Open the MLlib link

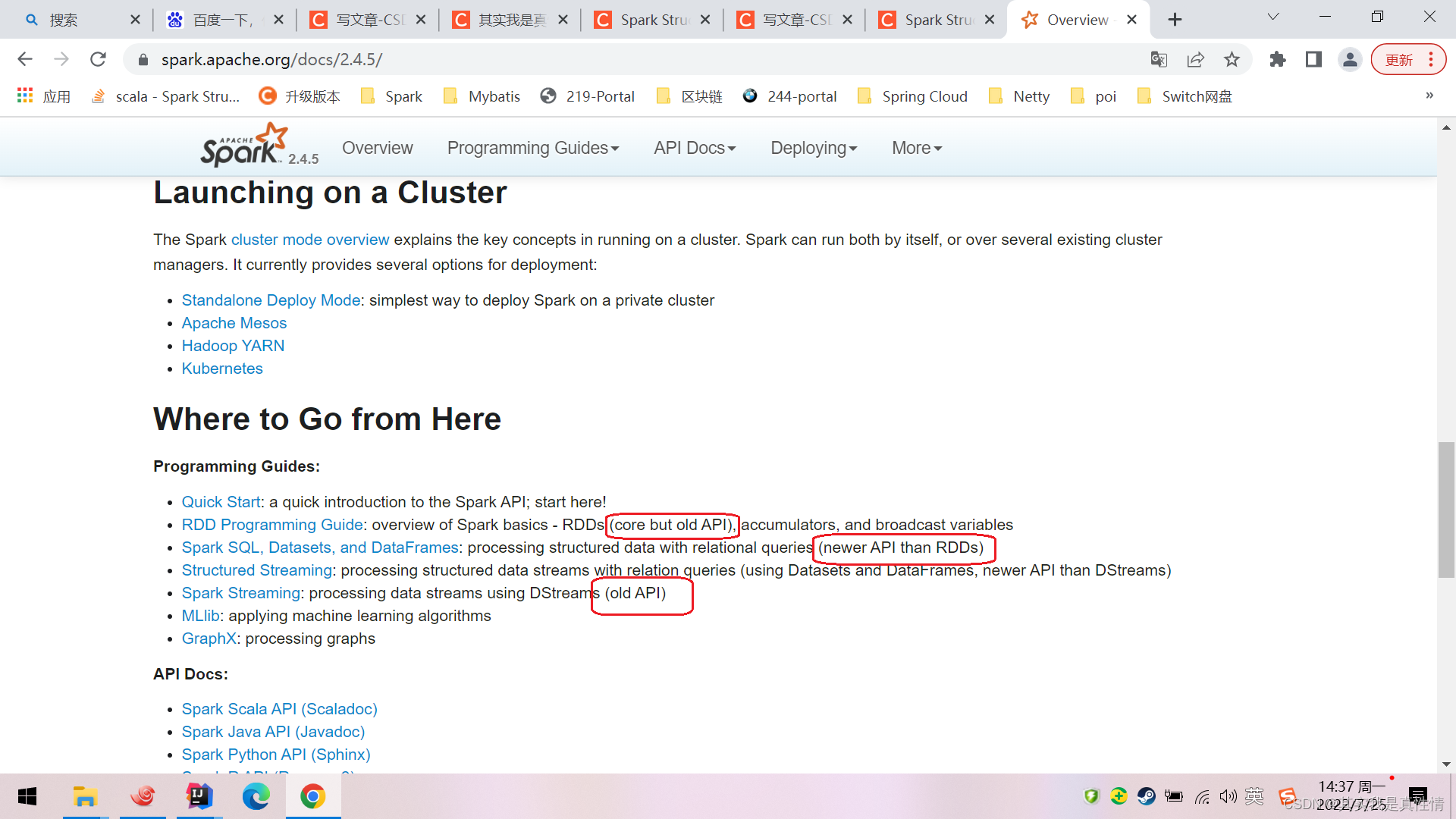pyautogui.click(x=201, y=616)
